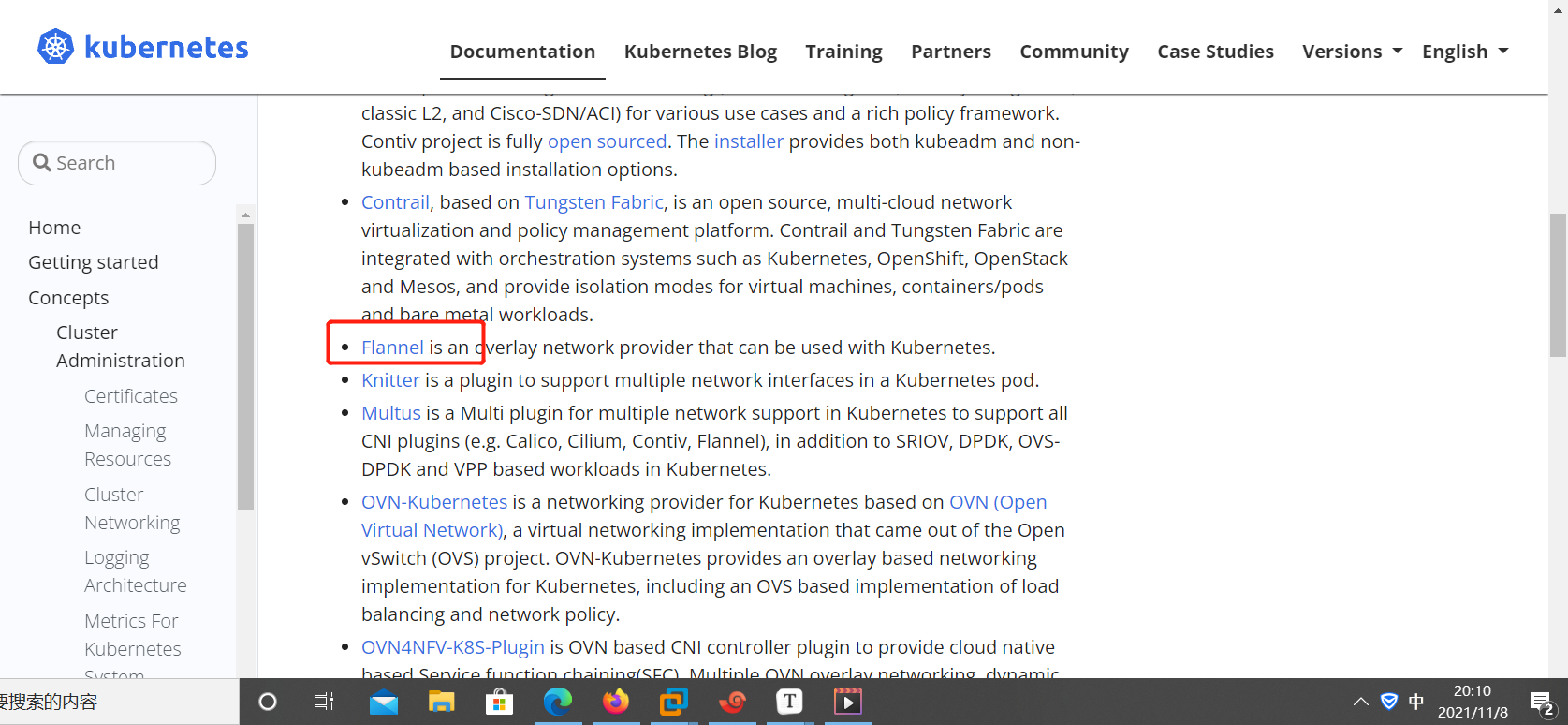Open the Documentation tab
Screen dimensions: 1568x725
(522, 52)
